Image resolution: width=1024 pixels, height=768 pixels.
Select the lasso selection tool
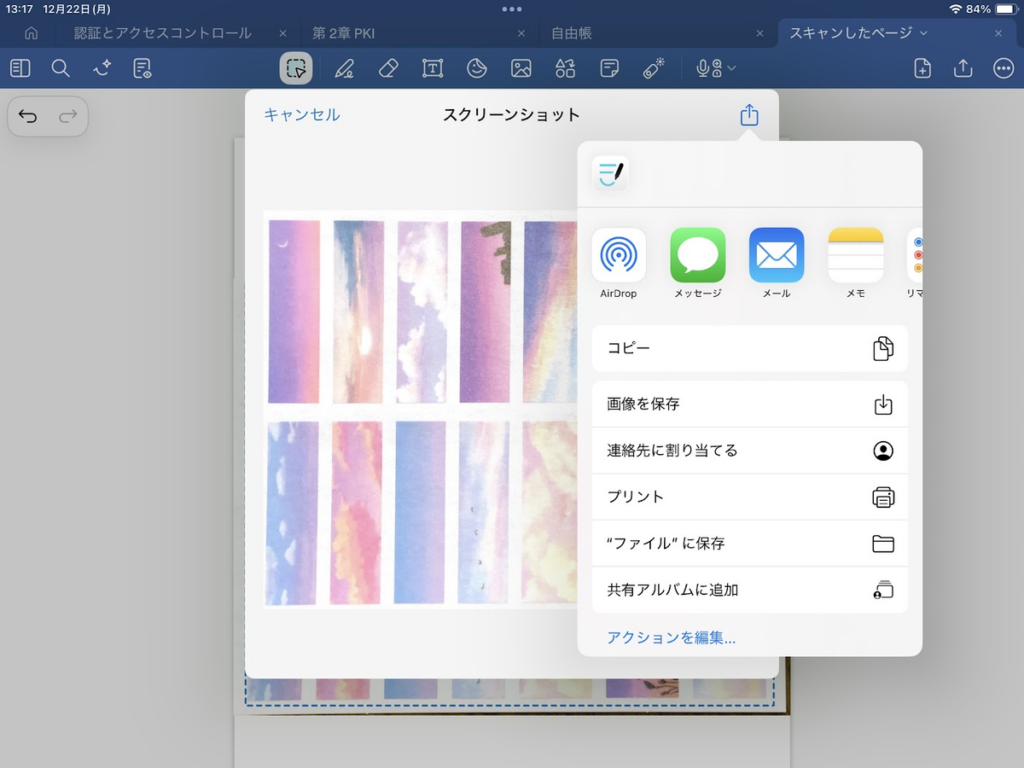(x=296, y=68)
